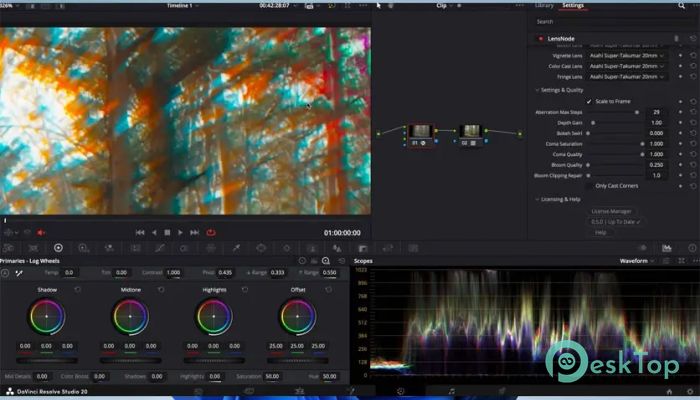Open the Timeline 1 dropdown

click(183, 5)
